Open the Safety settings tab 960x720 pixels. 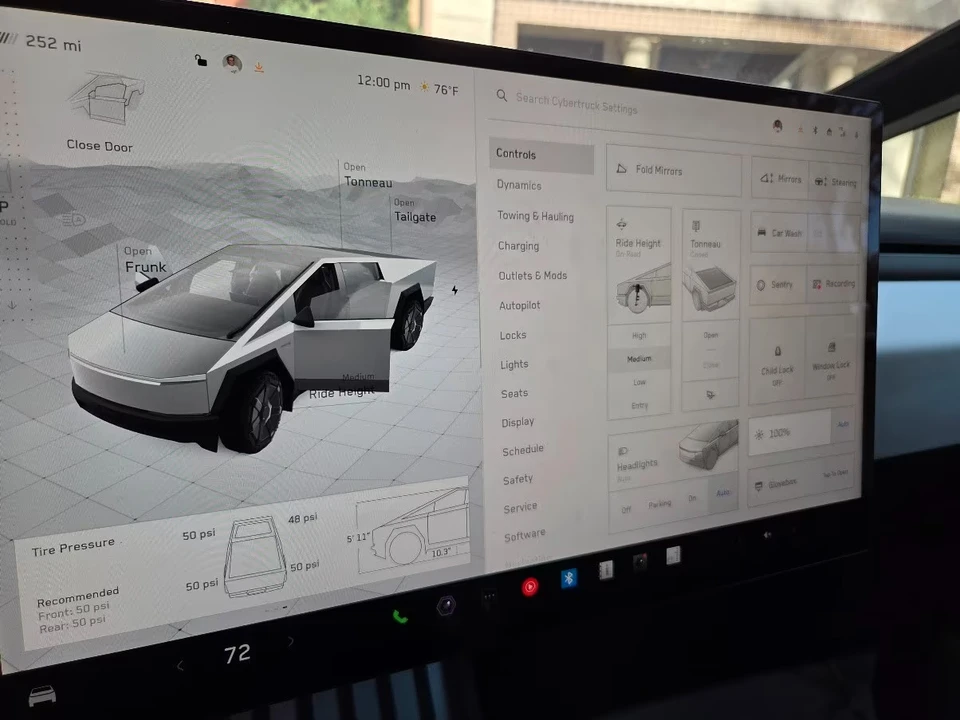[518, 479]
